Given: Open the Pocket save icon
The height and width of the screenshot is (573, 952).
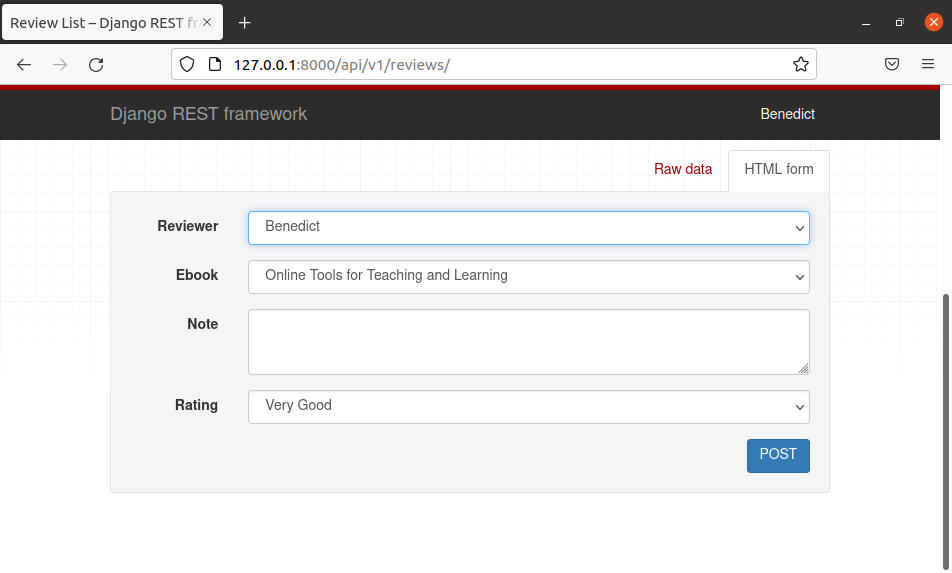Looking at the screenshot, I should click(x=891, y=64).
